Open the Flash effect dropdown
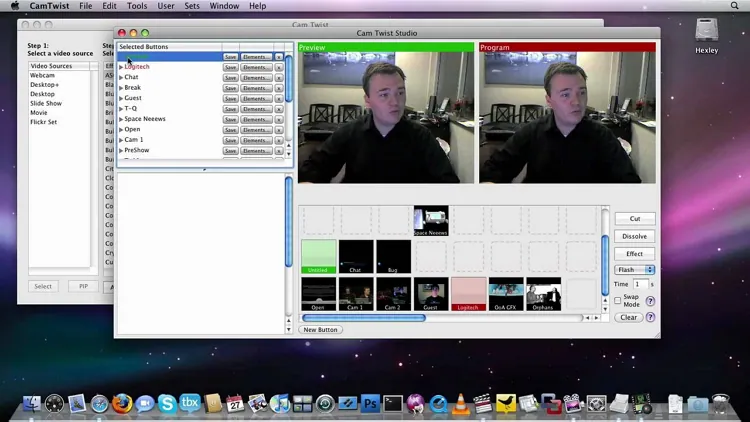 tap(634, 270)
